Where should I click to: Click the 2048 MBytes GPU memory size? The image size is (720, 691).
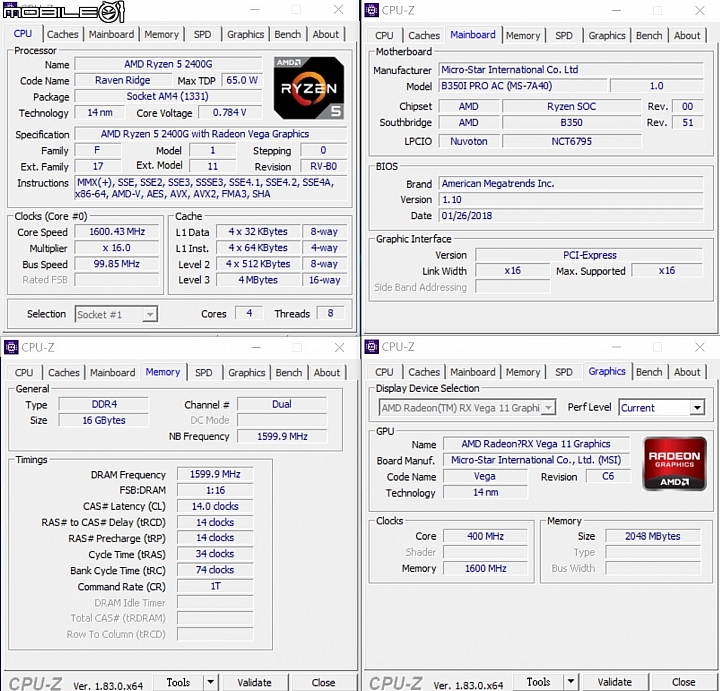click(652, 536)
